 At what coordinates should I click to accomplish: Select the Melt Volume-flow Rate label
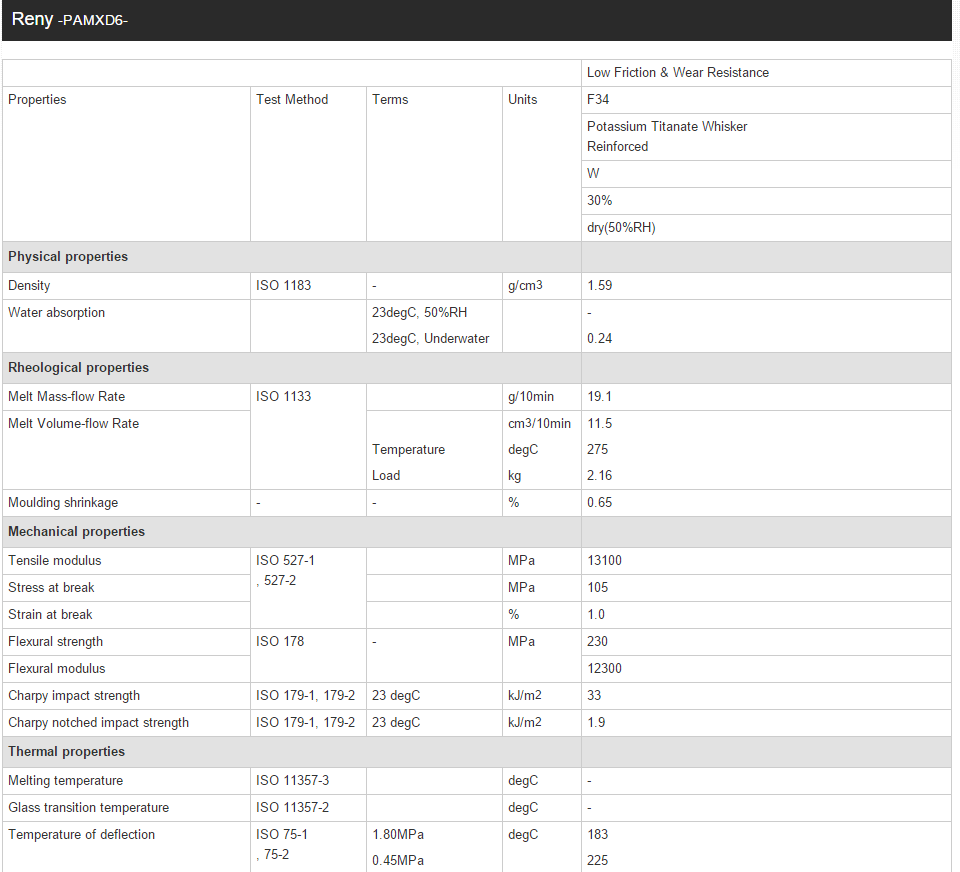tap(73, 423)
